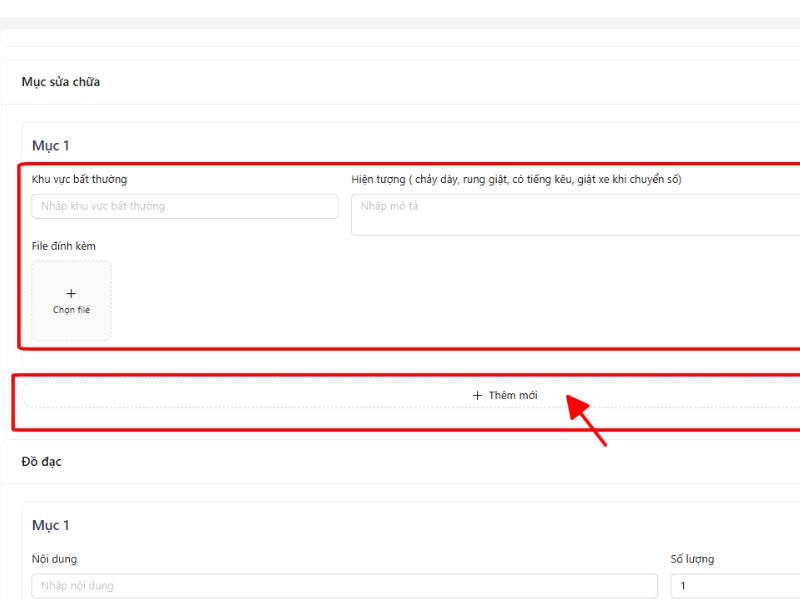Click the Hiện tượng field label text
This screenshot has width=800, height=600.
(x=516, y=179)
